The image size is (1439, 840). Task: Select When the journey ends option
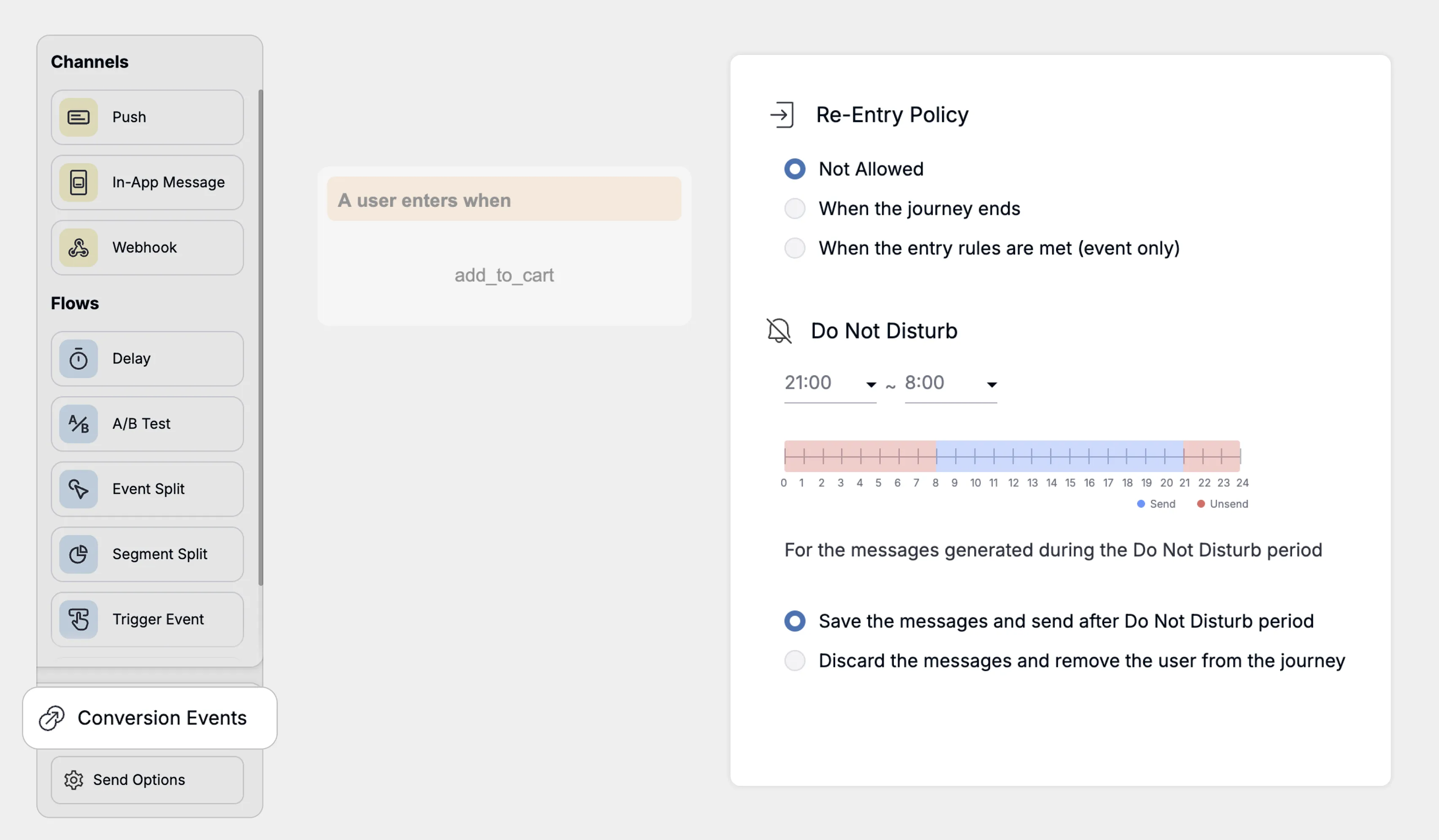point(794,209)
